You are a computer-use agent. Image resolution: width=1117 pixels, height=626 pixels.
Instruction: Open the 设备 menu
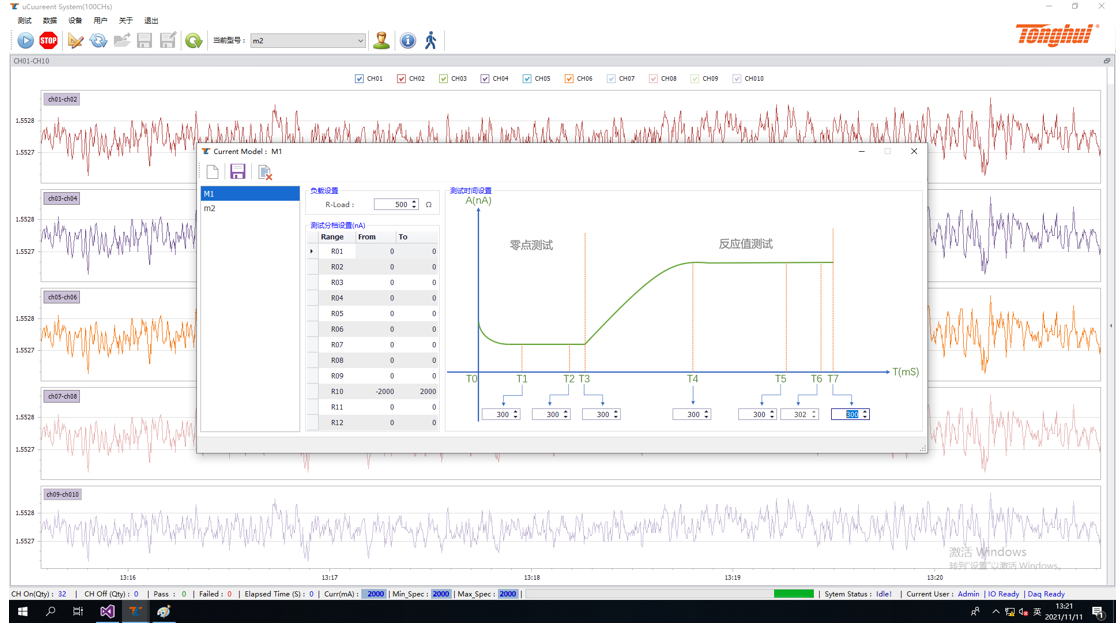(75, 20)
